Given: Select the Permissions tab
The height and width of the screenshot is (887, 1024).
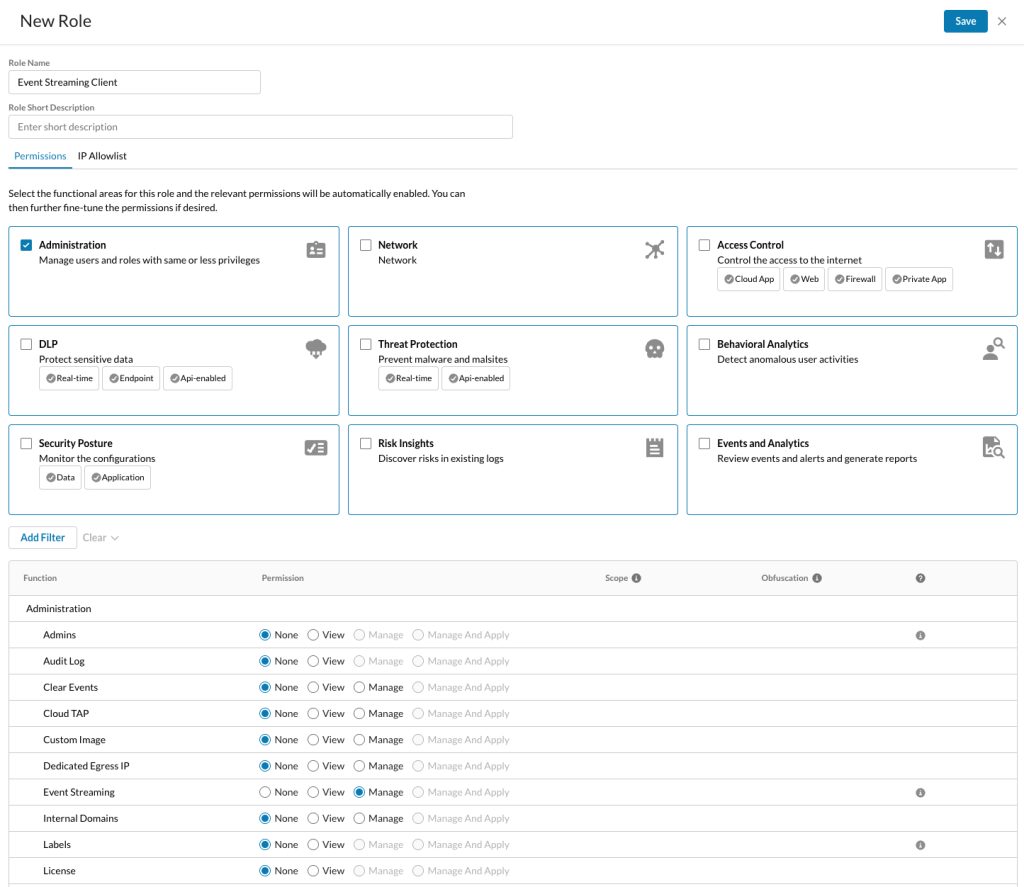Looking at the screenshot, I should (40, 156).
